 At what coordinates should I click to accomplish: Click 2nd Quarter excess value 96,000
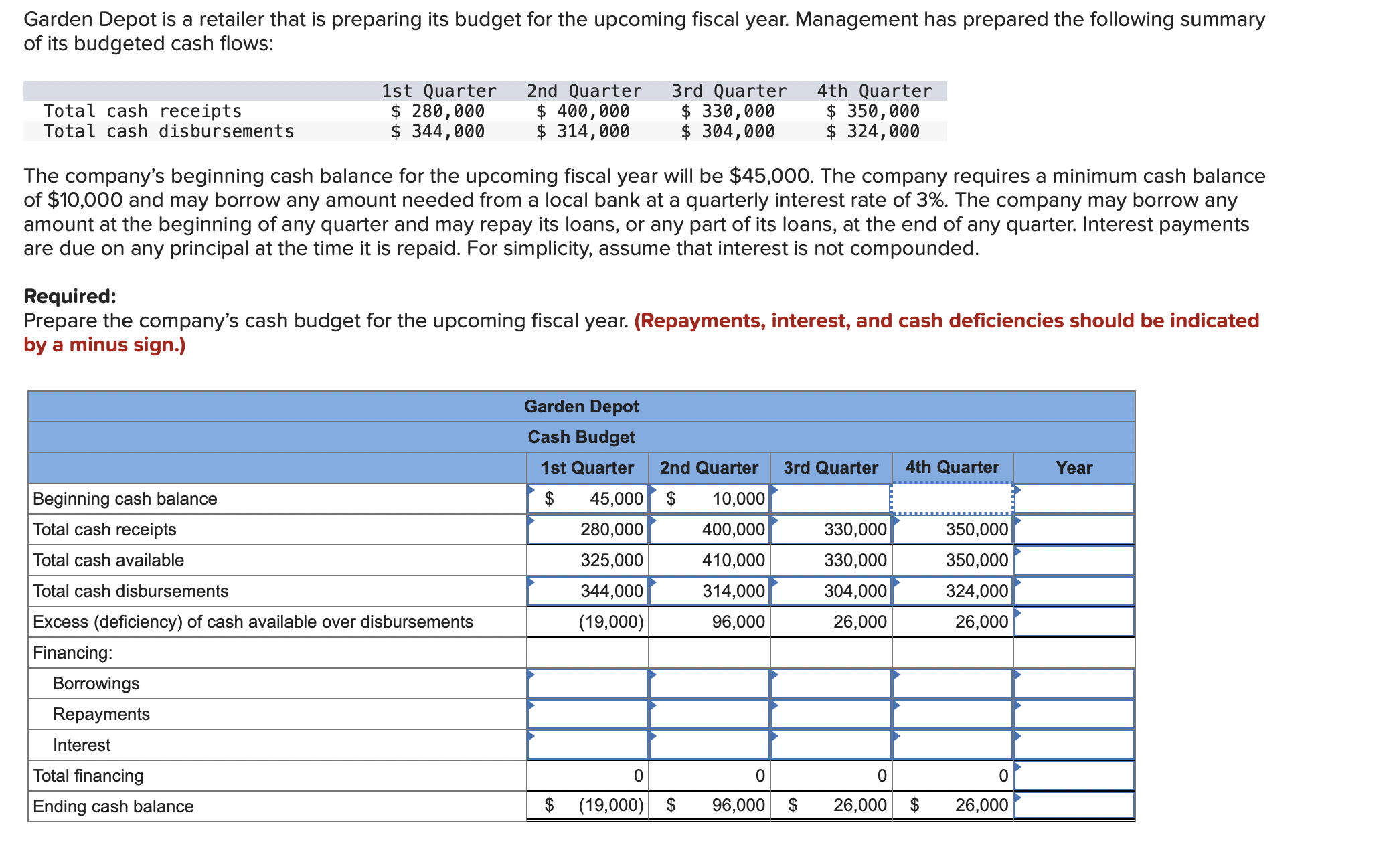738,622
